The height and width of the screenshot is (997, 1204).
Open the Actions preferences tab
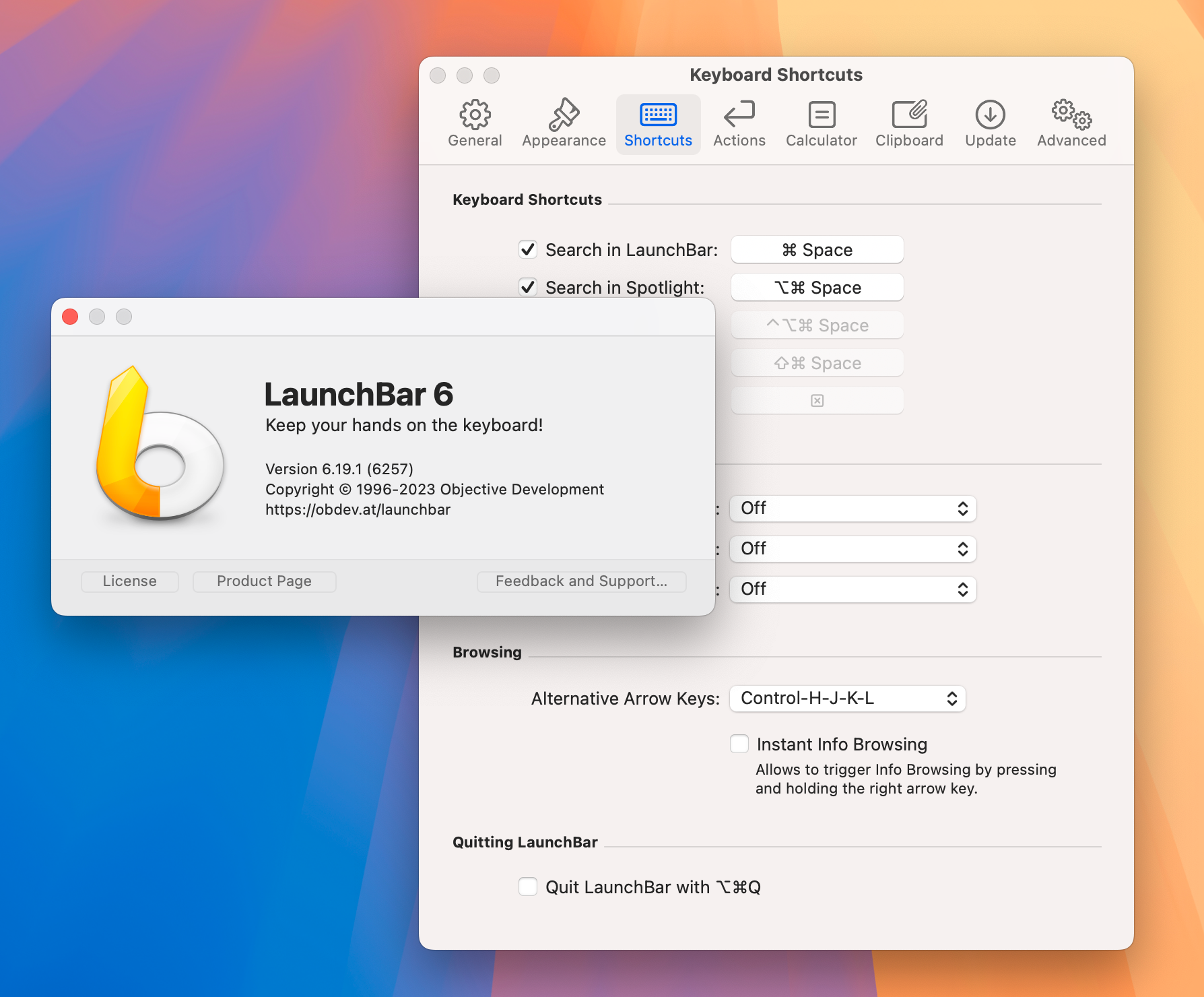pos(739,125)
